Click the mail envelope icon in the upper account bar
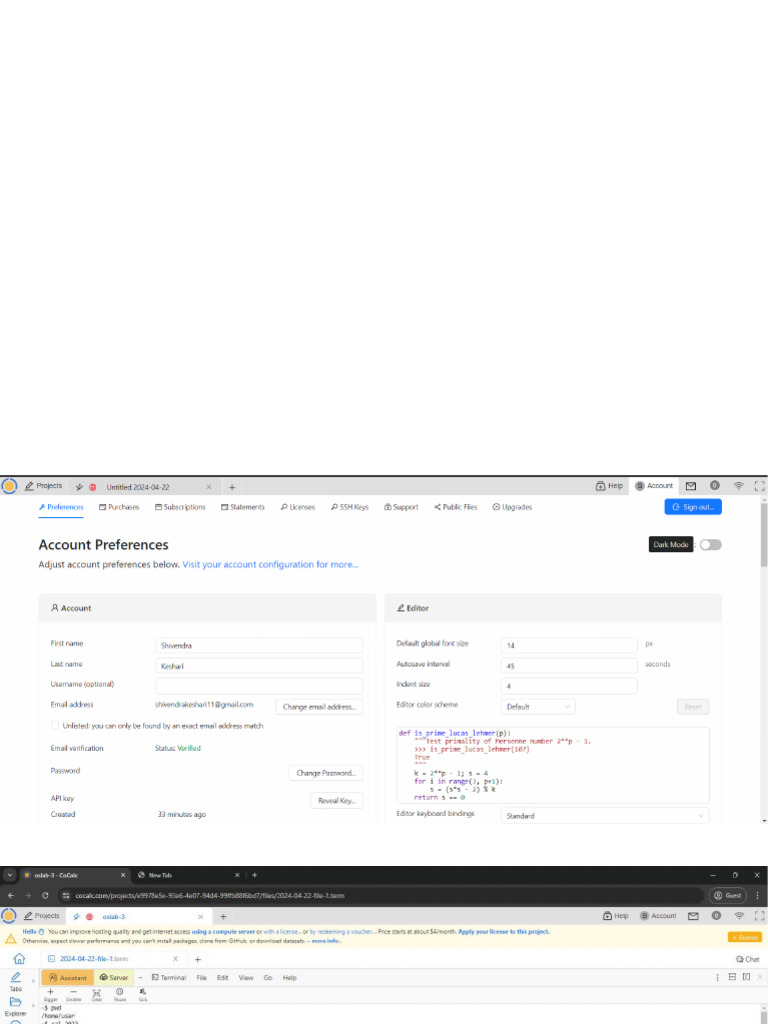 [x=690, y=486]
